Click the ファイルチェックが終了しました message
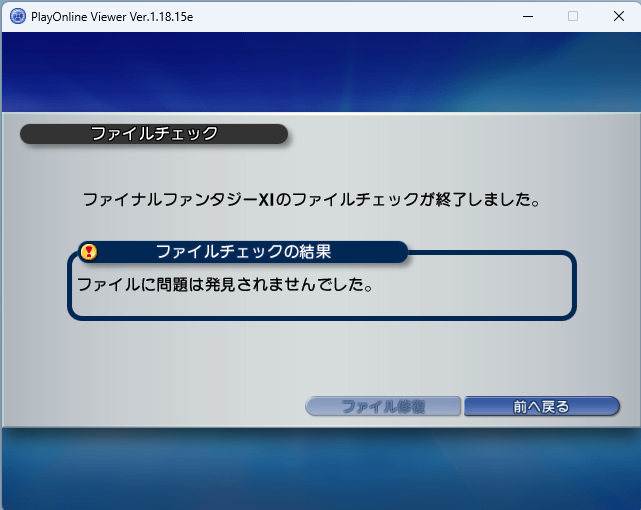 (312, 199)
